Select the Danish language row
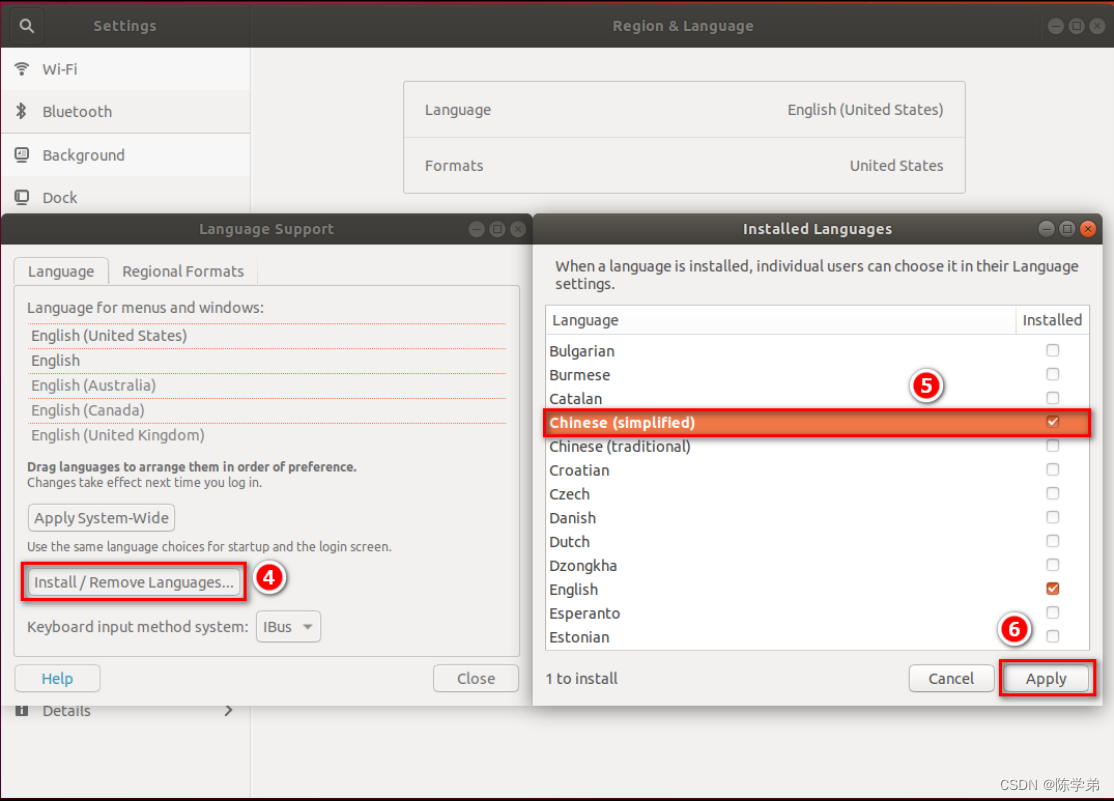The width and height of the screenshot is (1114, 801). [817, 517]
